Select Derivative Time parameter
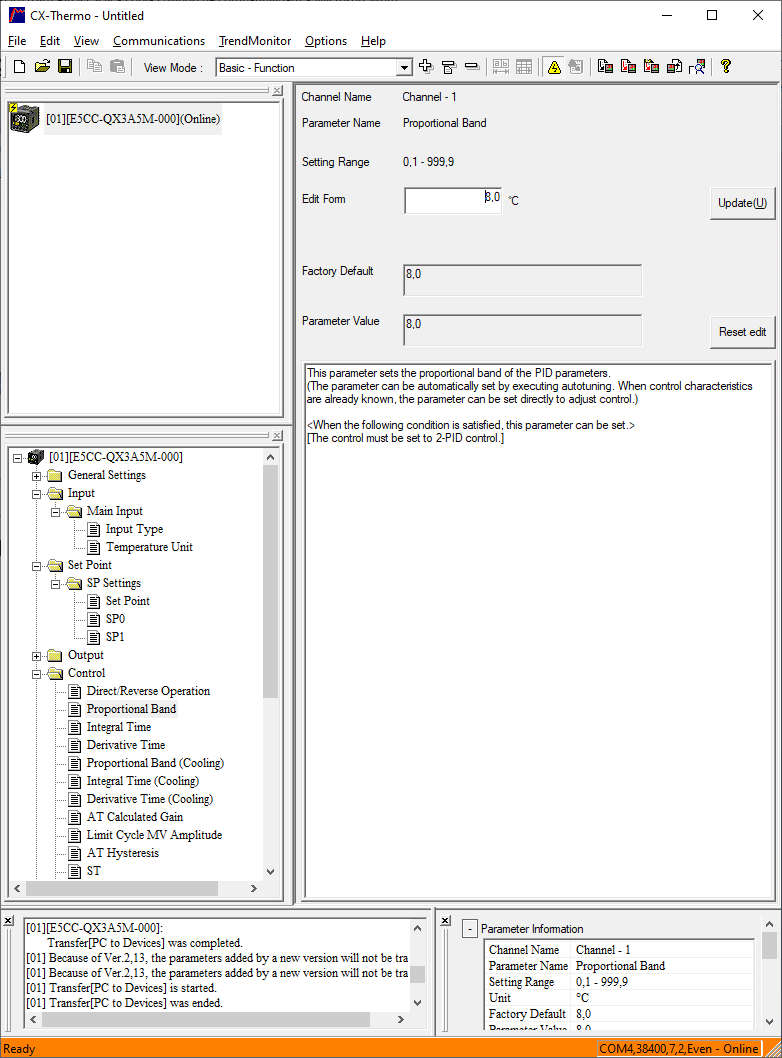The width and height of the screenshot is (782, 1058). click(x=125, y=745)
